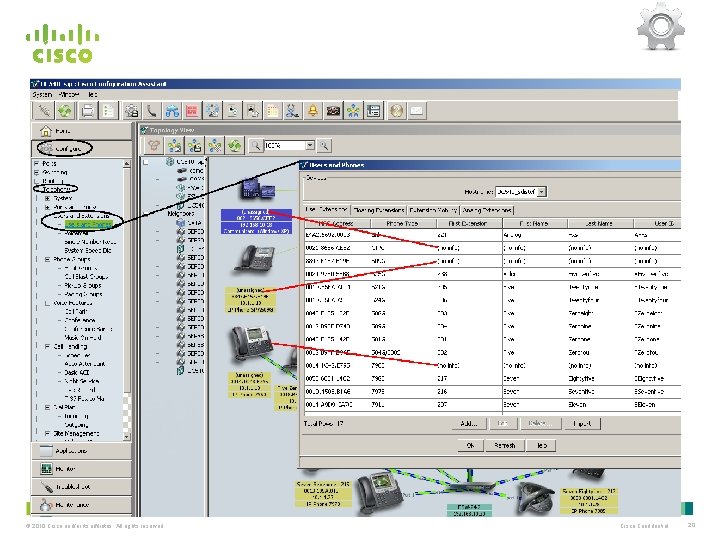The image size is (720, 540).
Task: Click the Add... button
Action: (469, 423)
